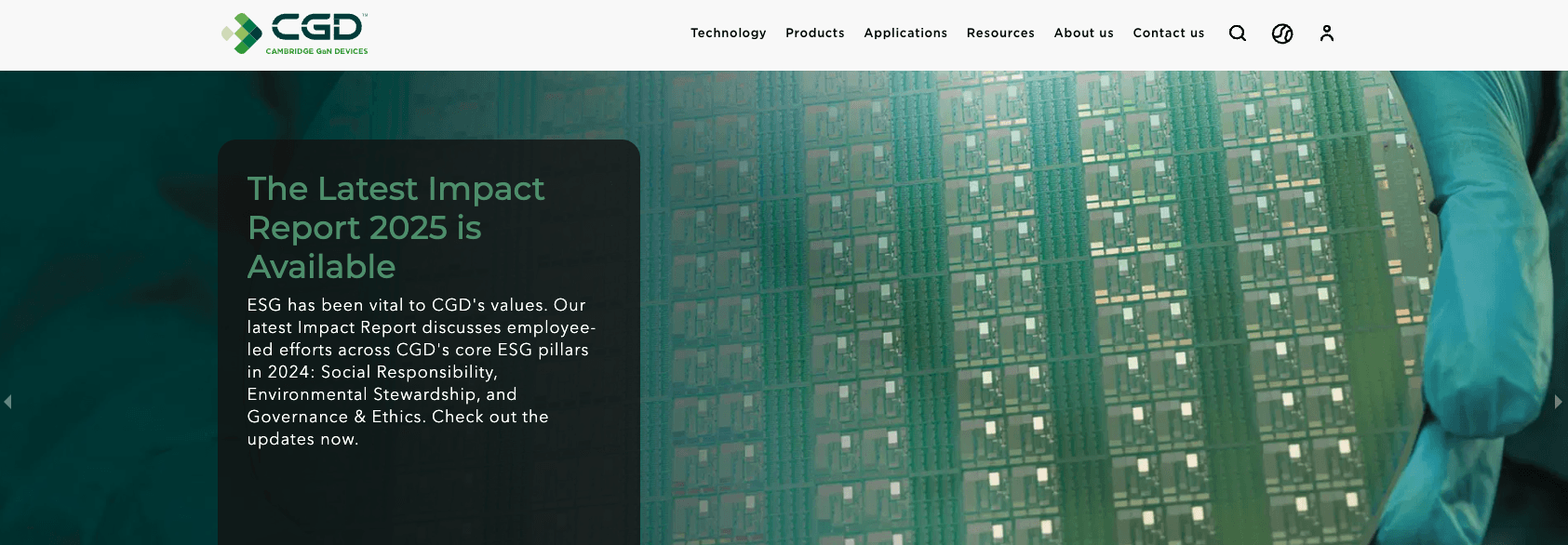Open the Latest Impact Report 2025 headline
The width and height of the screenshot is (1568, 545).
pyautogui.click(x=395, y=227)
